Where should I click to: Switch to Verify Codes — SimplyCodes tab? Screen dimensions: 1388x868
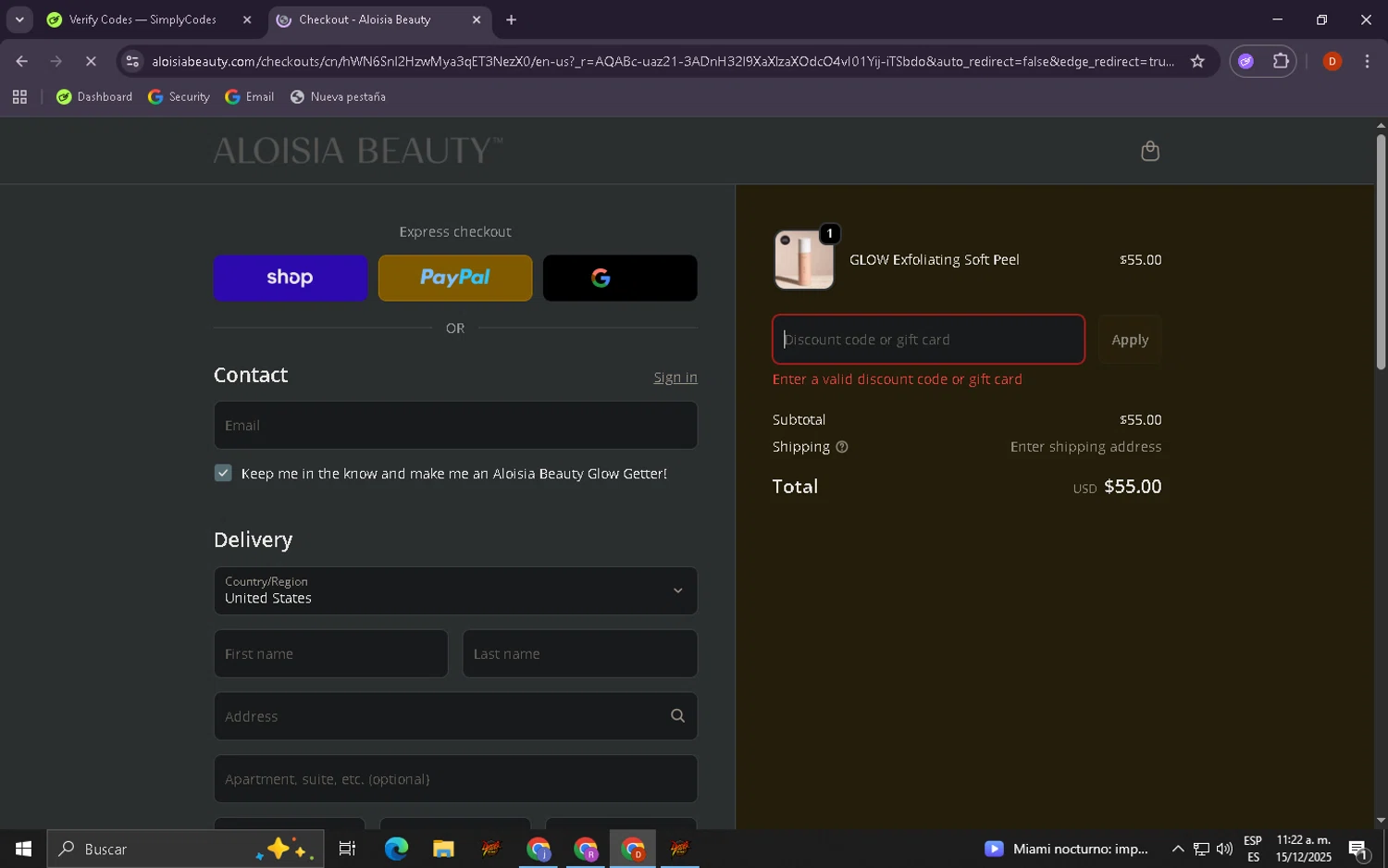(x=143, y=19)
